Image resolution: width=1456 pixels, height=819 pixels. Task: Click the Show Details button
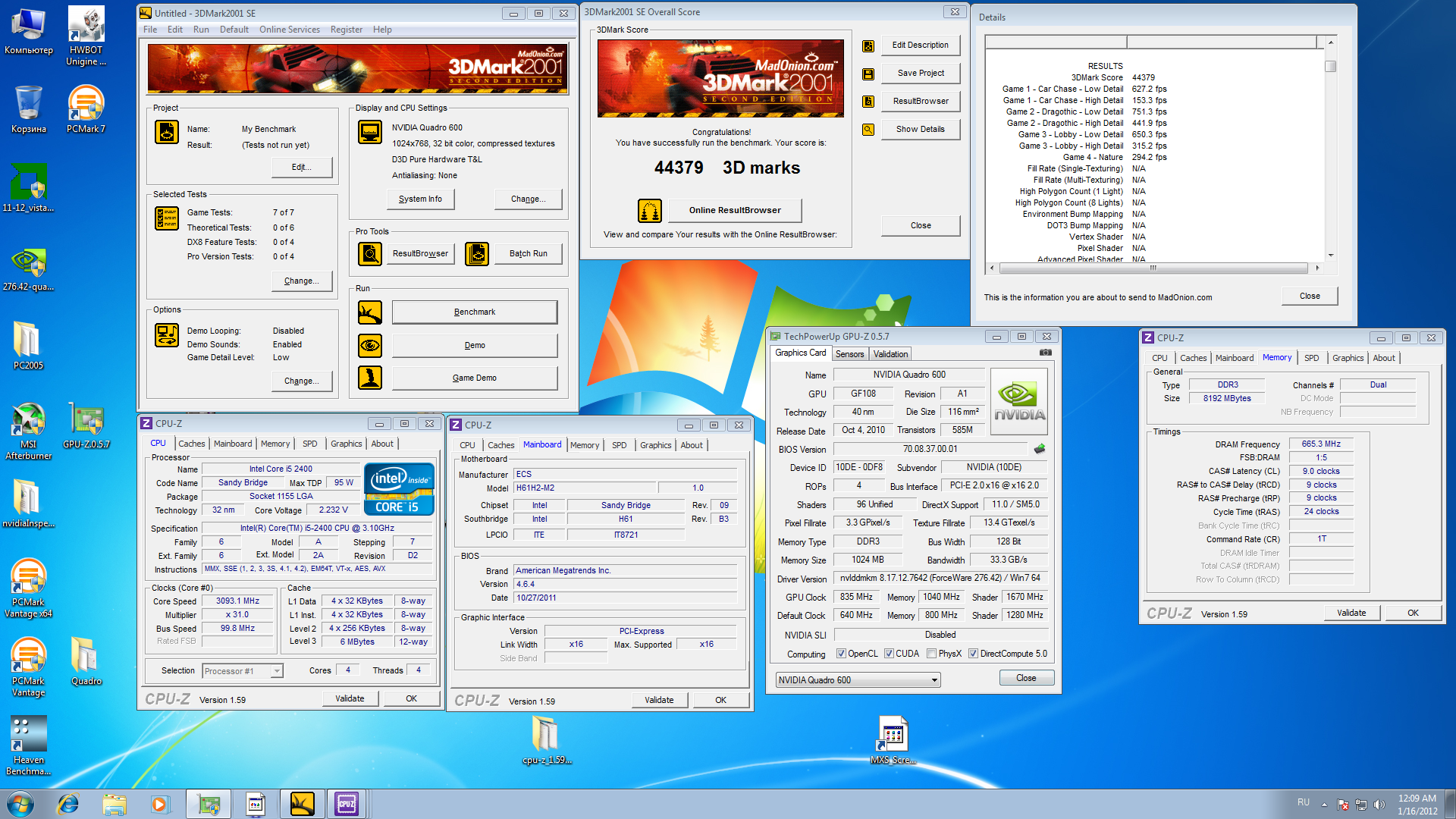point(921,130)
